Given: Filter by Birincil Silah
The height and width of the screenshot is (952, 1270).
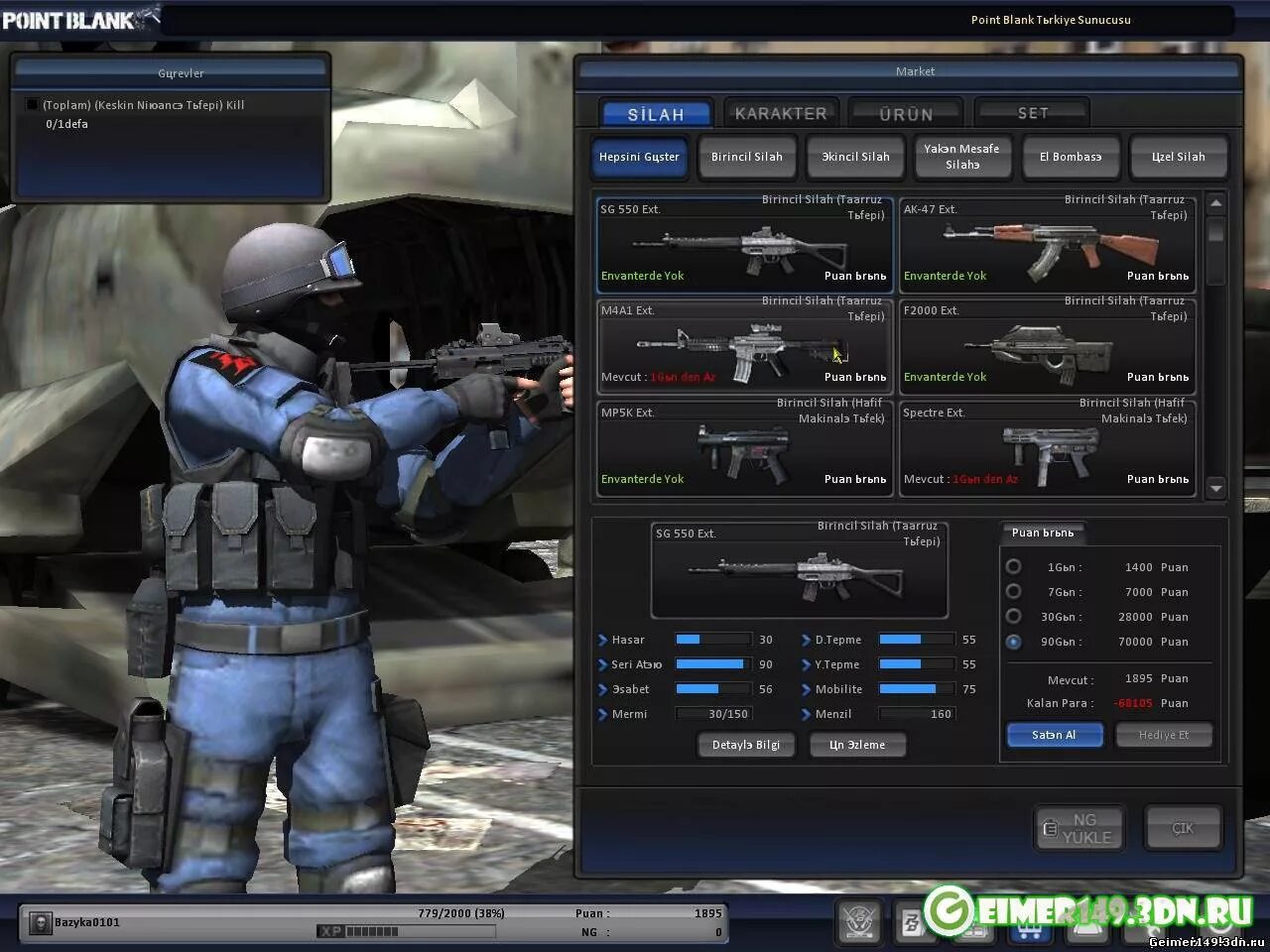Looking at the screenshot, I should point(746,157).
